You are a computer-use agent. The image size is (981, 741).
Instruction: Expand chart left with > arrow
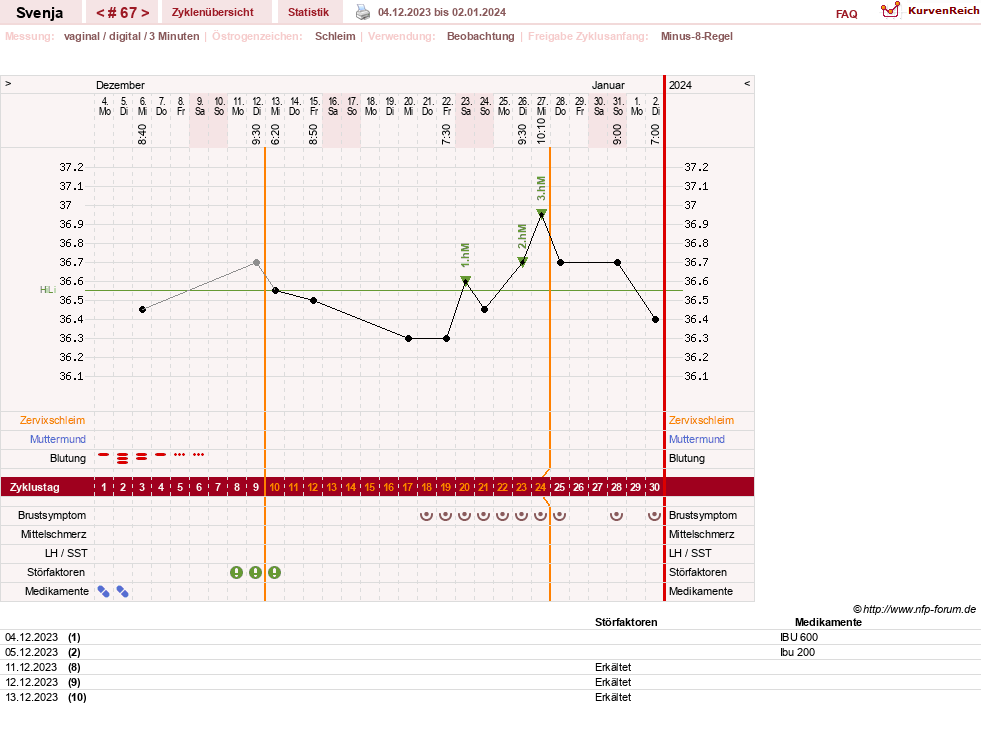click(x=8, y=83)
